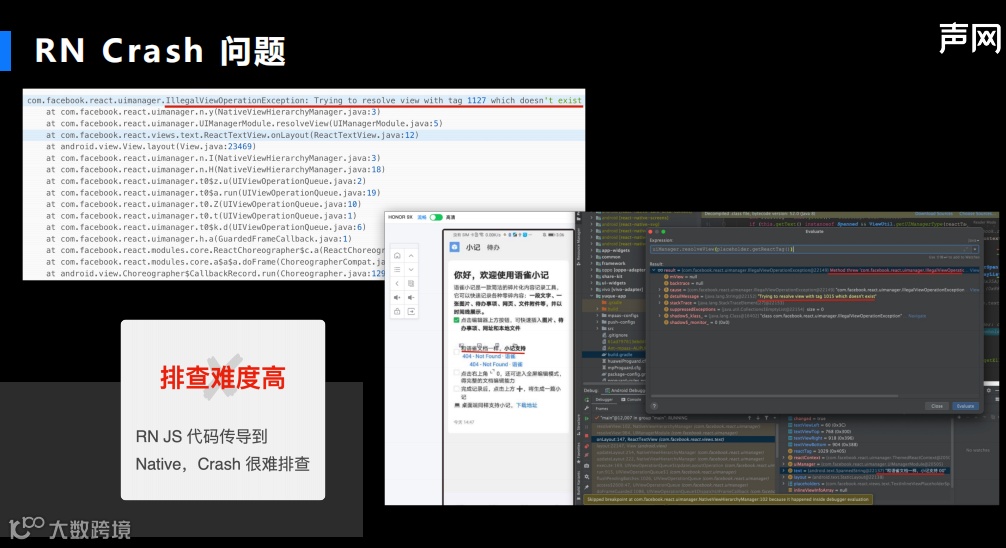This screenshot has width=1006, height=548.
Task: Select the Android Debug session tab
Action: 625,390
